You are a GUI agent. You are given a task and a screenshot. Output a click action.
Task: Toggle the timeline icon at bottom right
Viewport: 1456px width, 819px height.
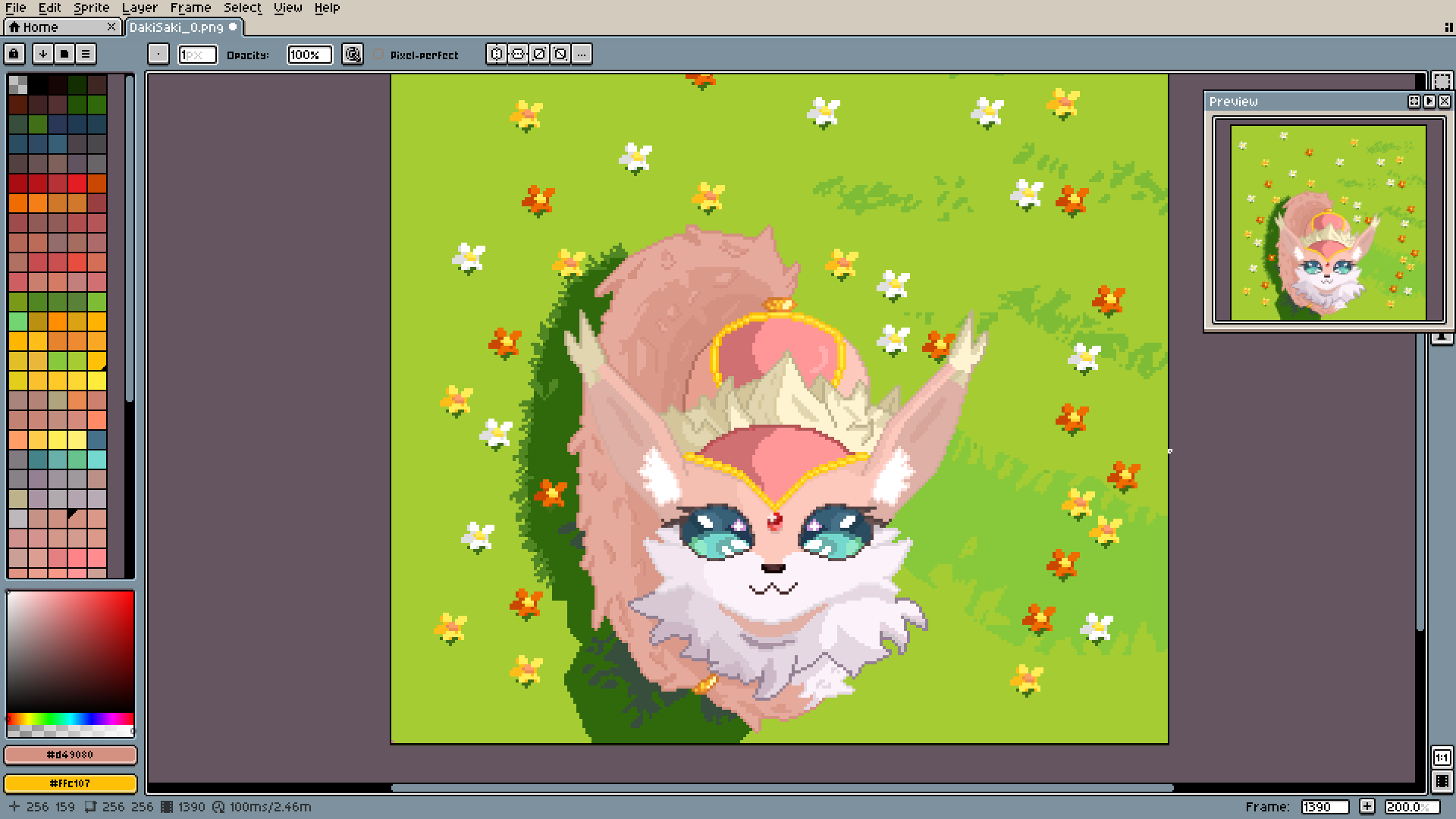(x=1442, y=781)
